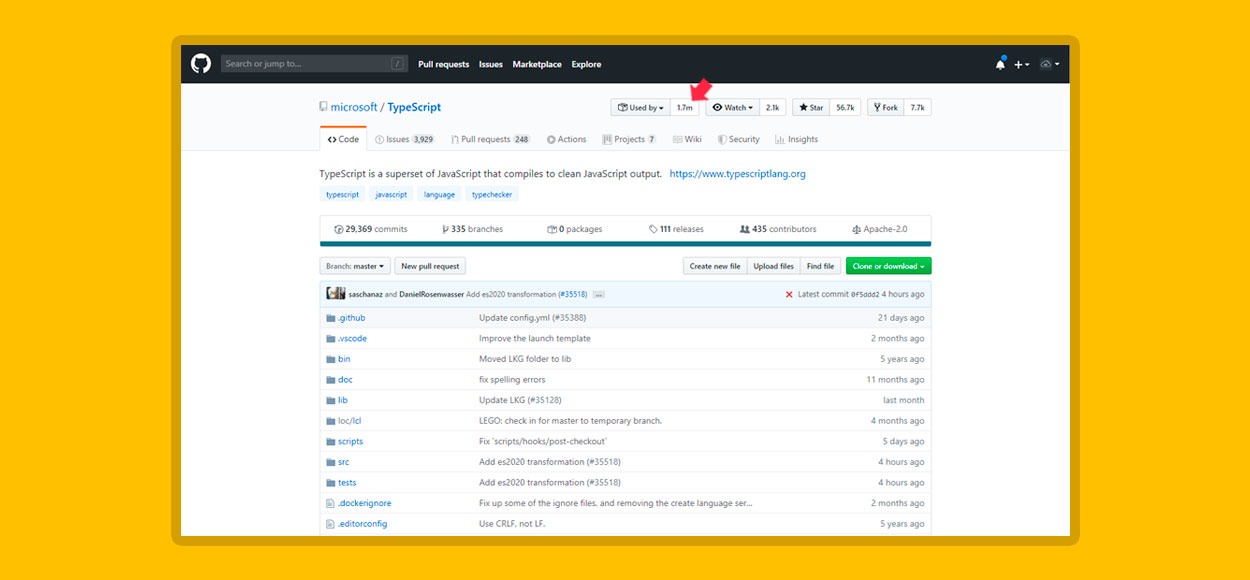Click the New pull request button

tap(430, 266)
